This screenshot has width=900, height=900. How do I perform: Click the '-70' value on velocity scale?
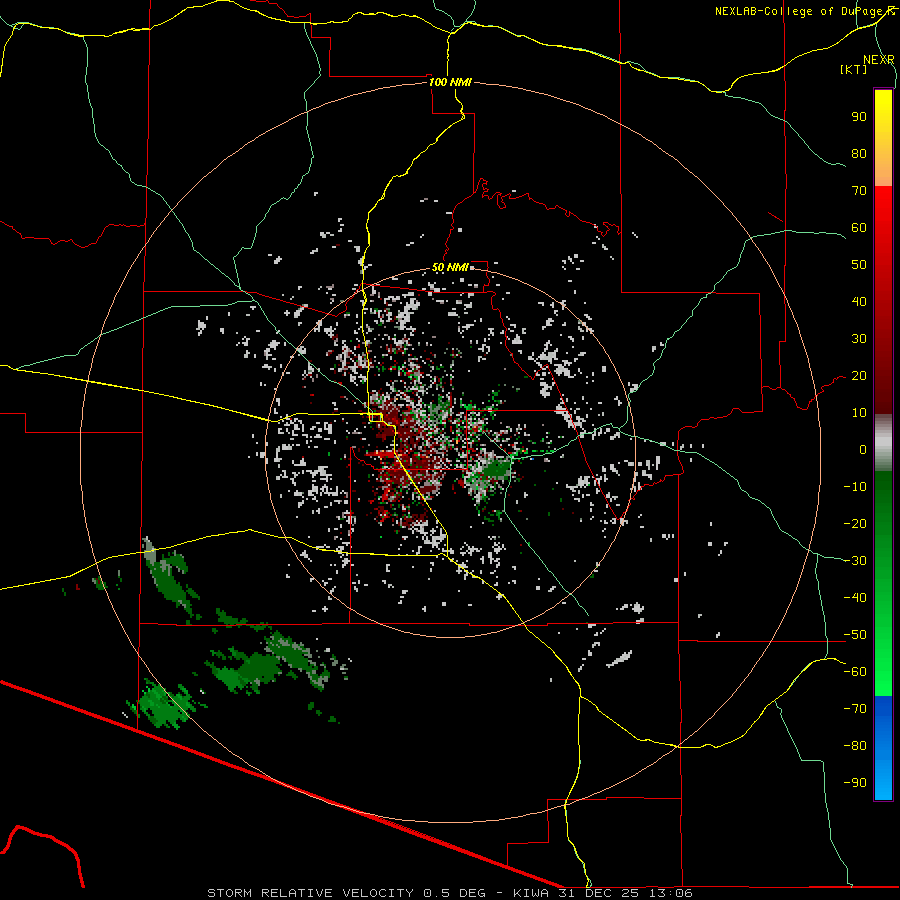pyautogui.click(x=855, y=709)
